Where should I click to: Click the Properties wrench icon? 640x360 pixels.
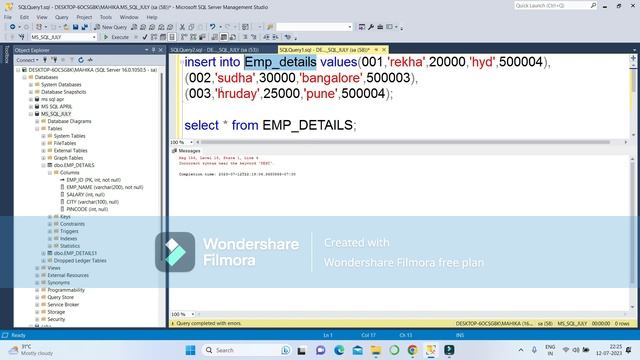(x=371, y=27)
